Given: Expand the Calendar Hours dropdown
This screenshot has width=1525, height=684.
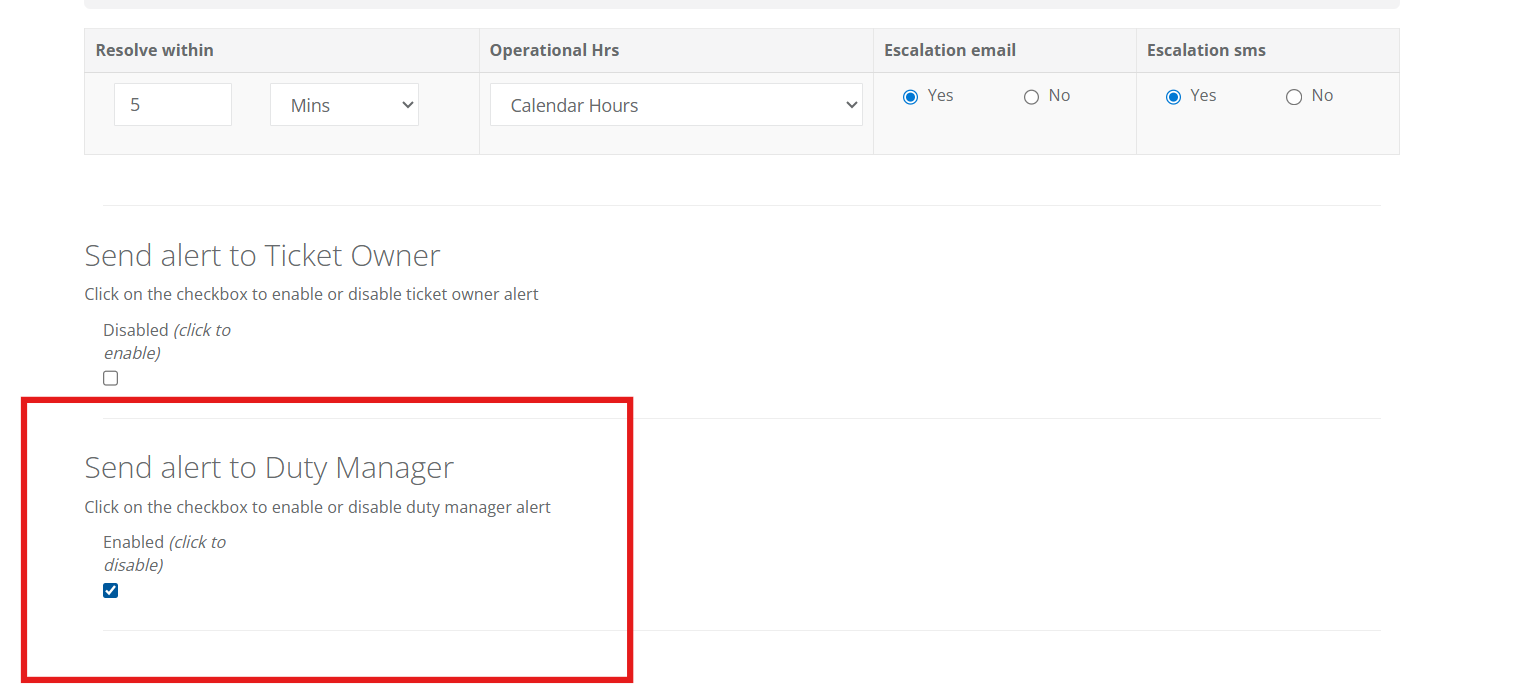Looking at the screenshot, I should tap(675, 105).
